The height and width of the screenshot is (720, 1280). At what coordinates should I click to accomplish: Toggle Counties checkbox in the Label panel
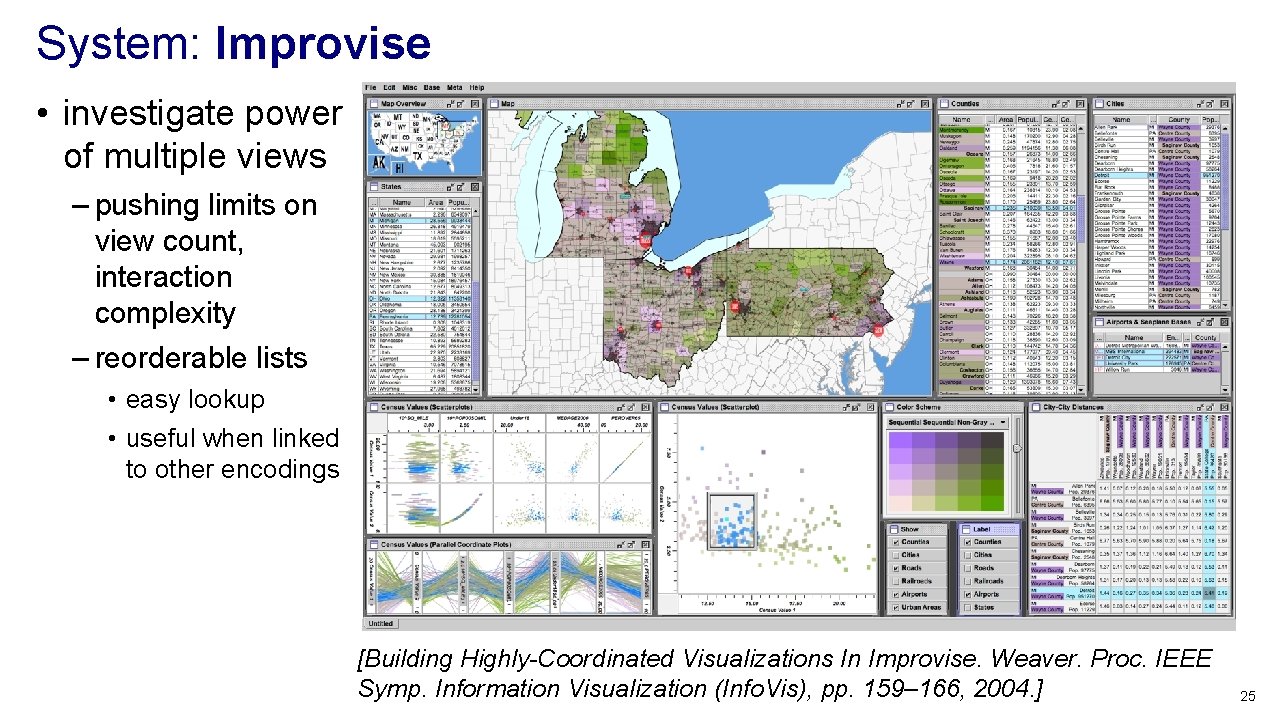[966, 543]
